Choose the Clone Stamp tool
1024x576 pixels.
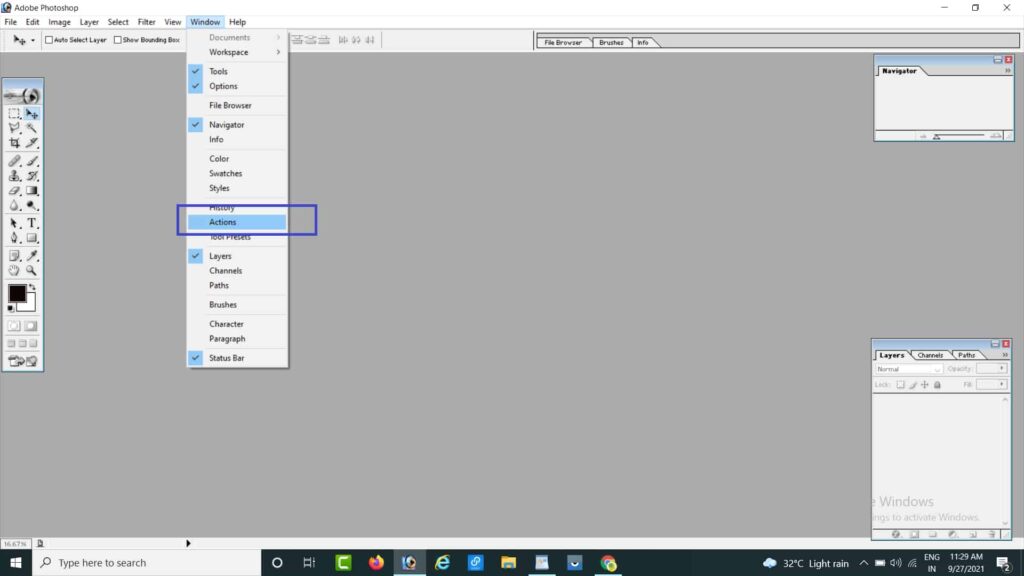[x=15, y=176]
